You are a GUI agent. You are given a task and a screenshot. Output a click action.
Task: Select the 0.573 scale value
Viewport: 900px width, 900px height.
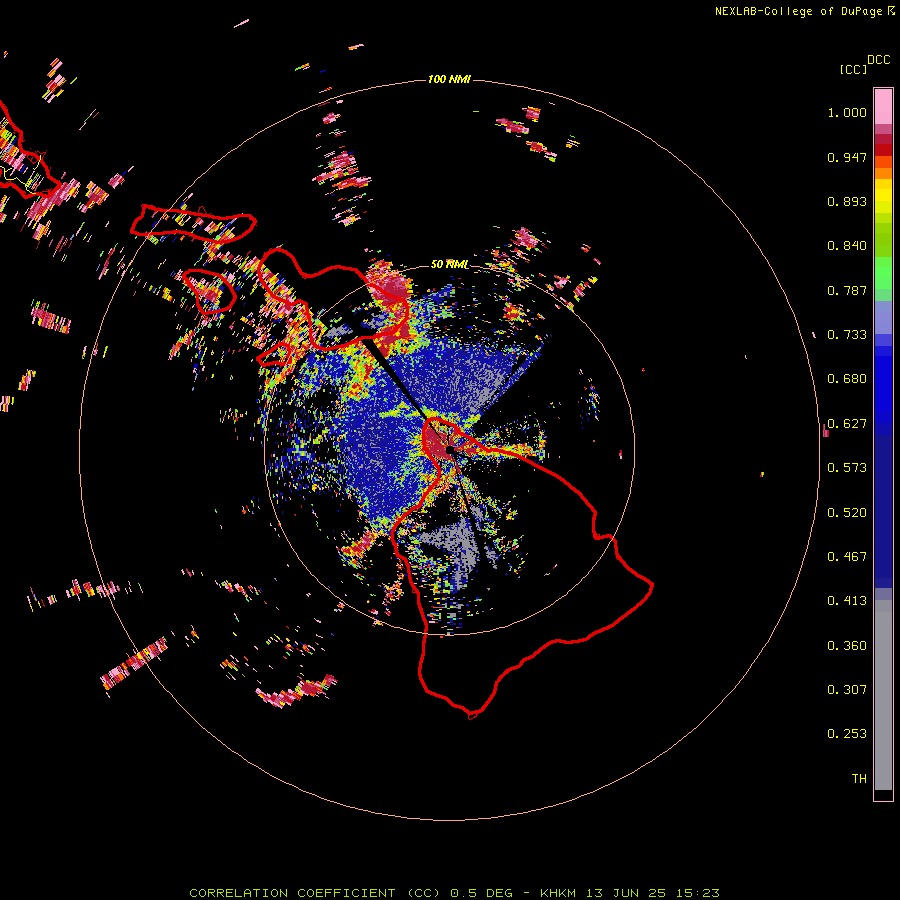[847, 468]
